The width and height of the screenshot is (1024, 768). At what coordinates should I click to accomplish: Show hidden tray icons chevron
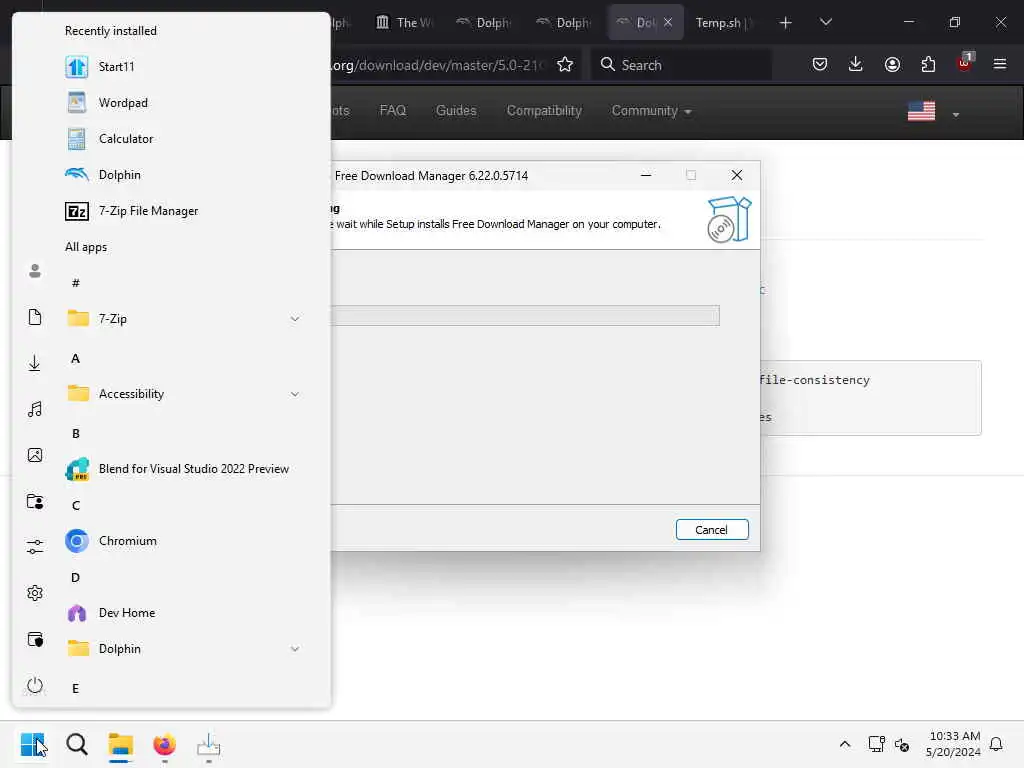[844, 744]
